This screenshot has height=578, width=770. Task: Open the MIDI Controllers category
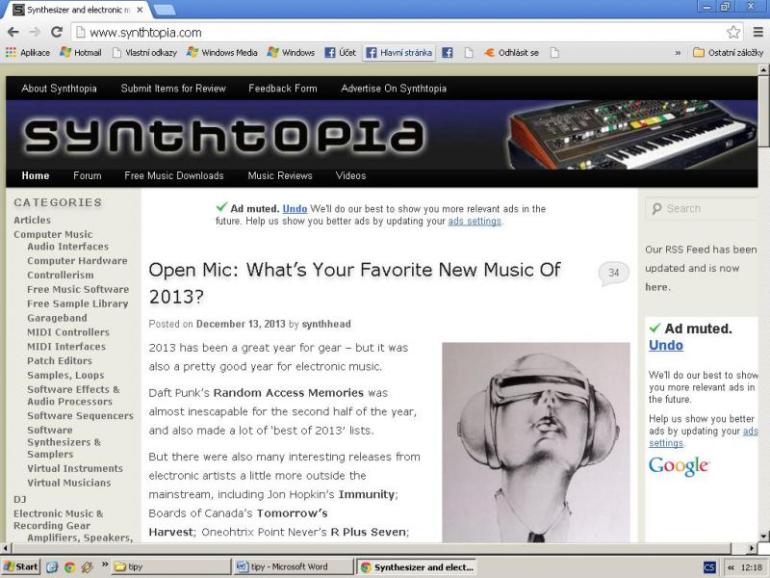(68, 332)
